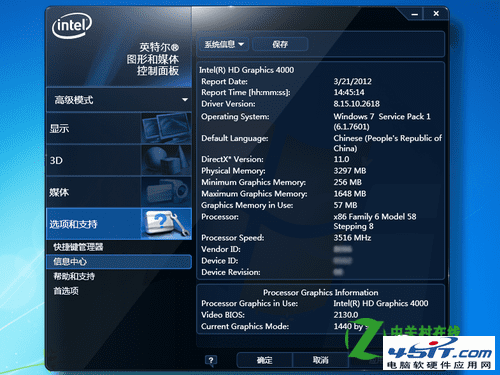Expand the 系统信息 dropdown
The width and height of the screenshot is (500, 375).
tap(224, 44)
